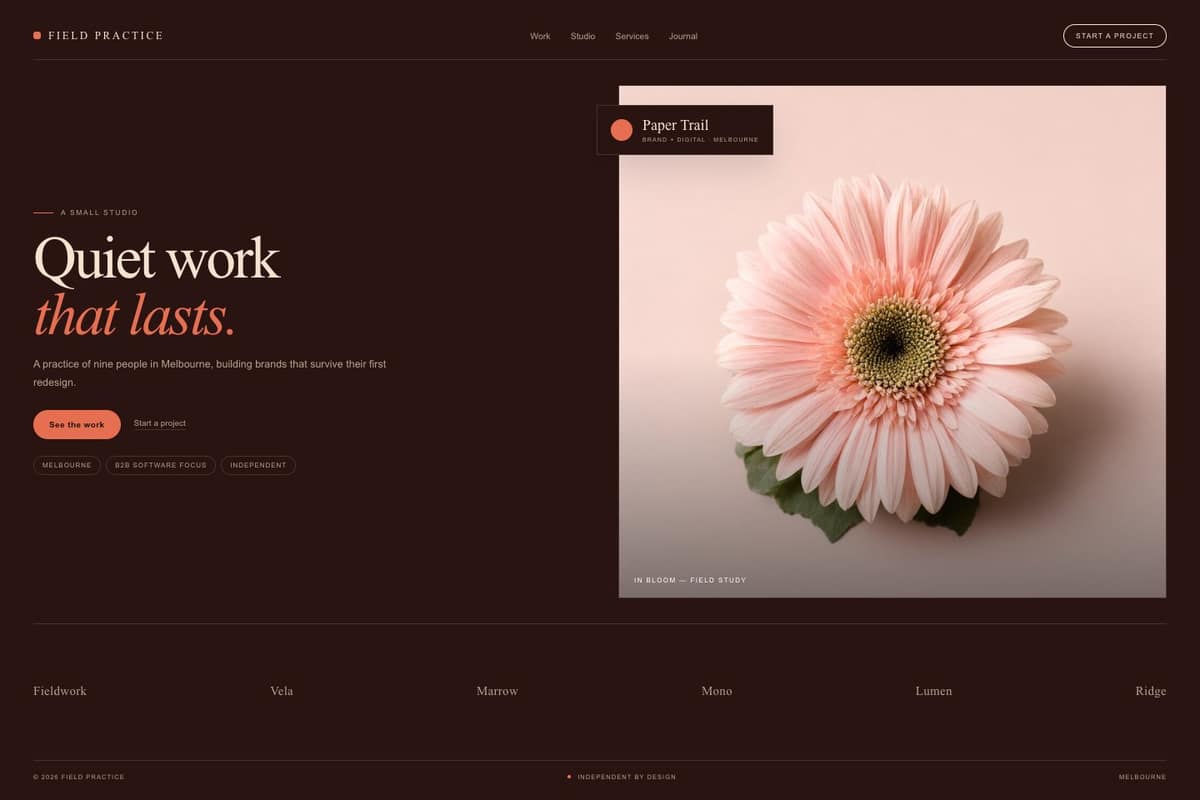Click the Fieldwork client name

60,691
